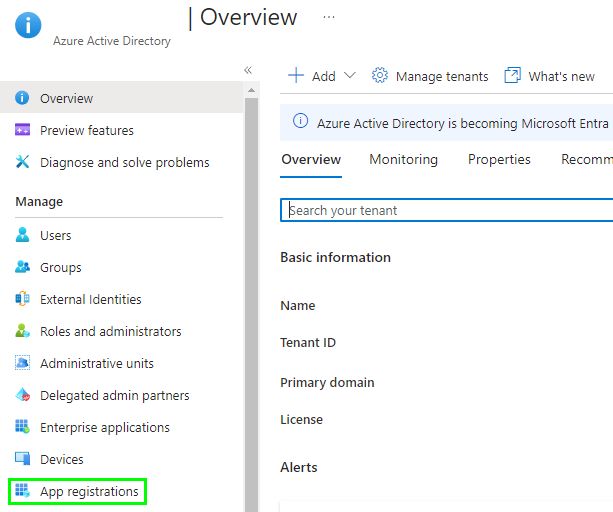The image size is (613, 512).
Task: Click the Azure Active Directory subtitle
Action: point(112,41)
